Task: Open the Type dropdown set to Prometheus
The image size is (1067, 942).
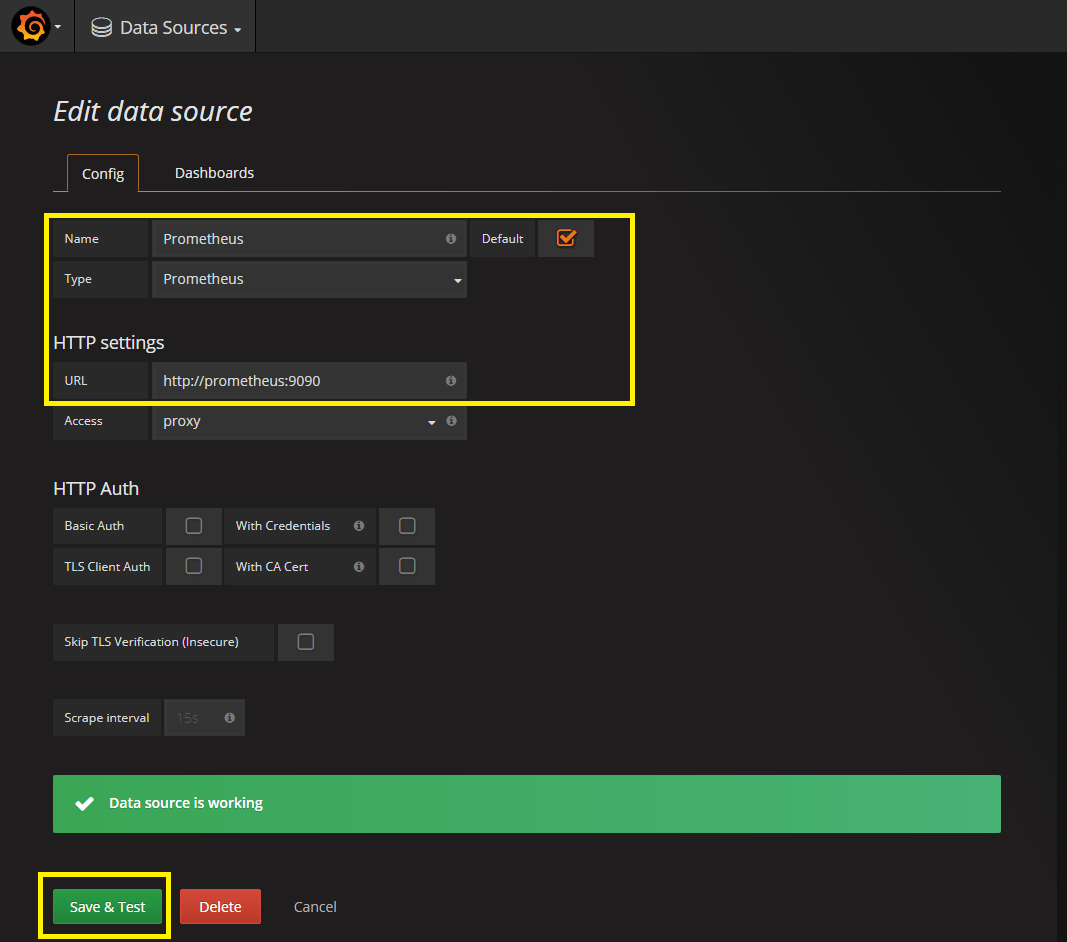Action: point(309,279)
